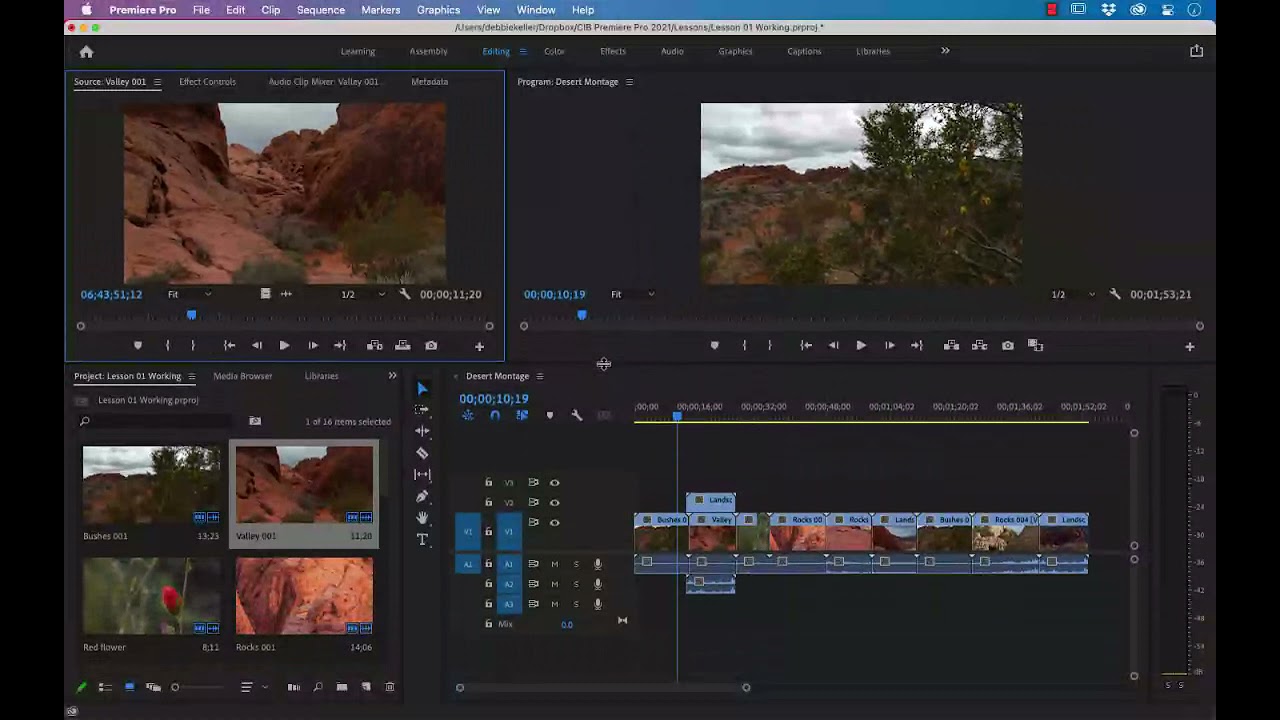Select the Type tool
The width and height of the screenshot is (1280, 720).
422,540
